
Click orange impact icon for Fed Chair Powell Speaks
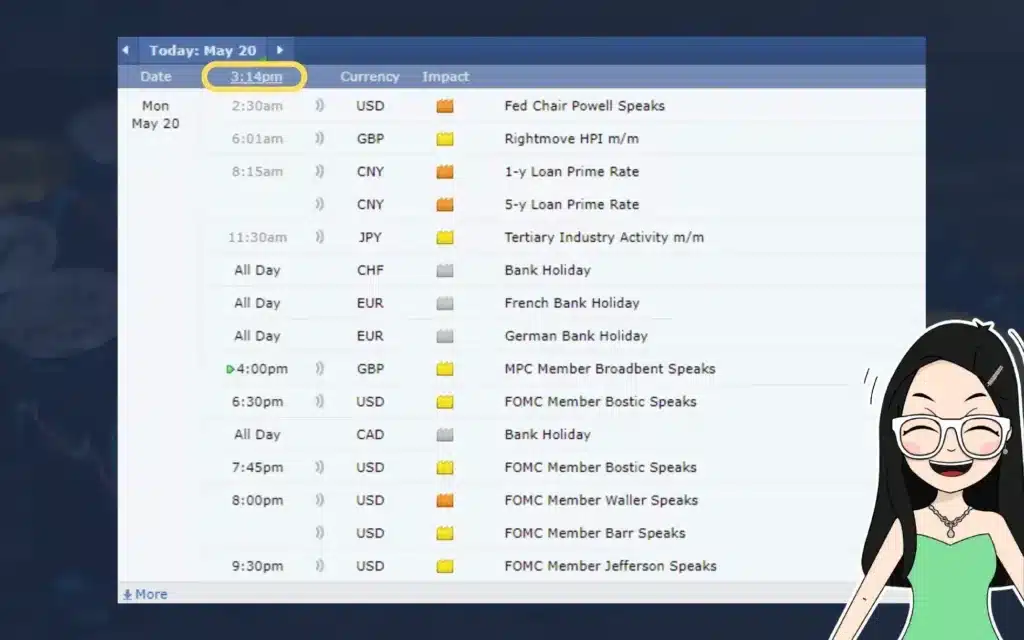pos(445,106)
